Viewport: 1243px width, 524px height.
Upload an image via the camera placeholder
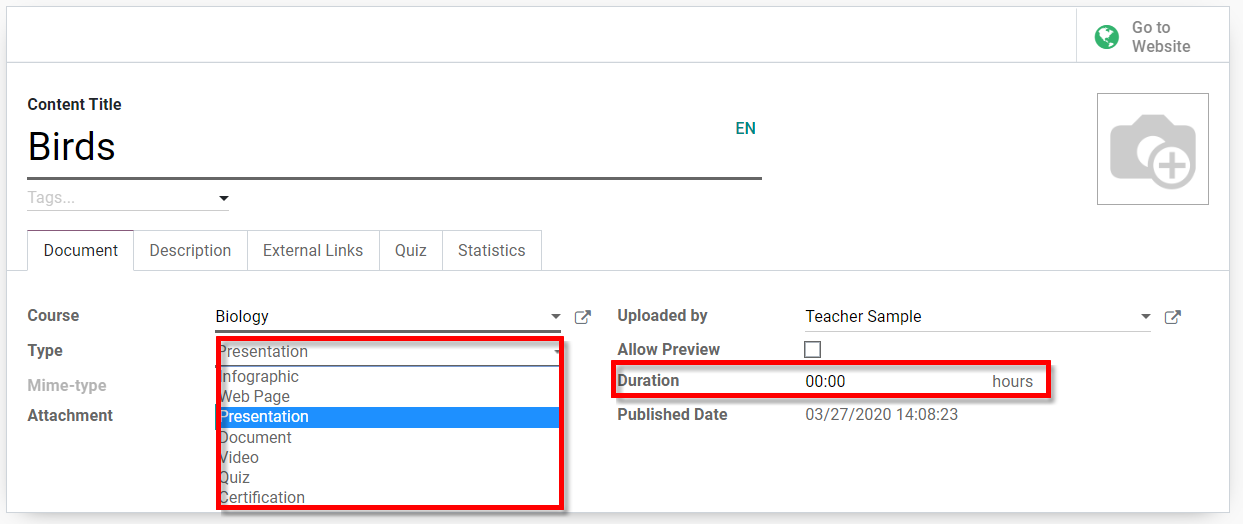(1152, 149)
